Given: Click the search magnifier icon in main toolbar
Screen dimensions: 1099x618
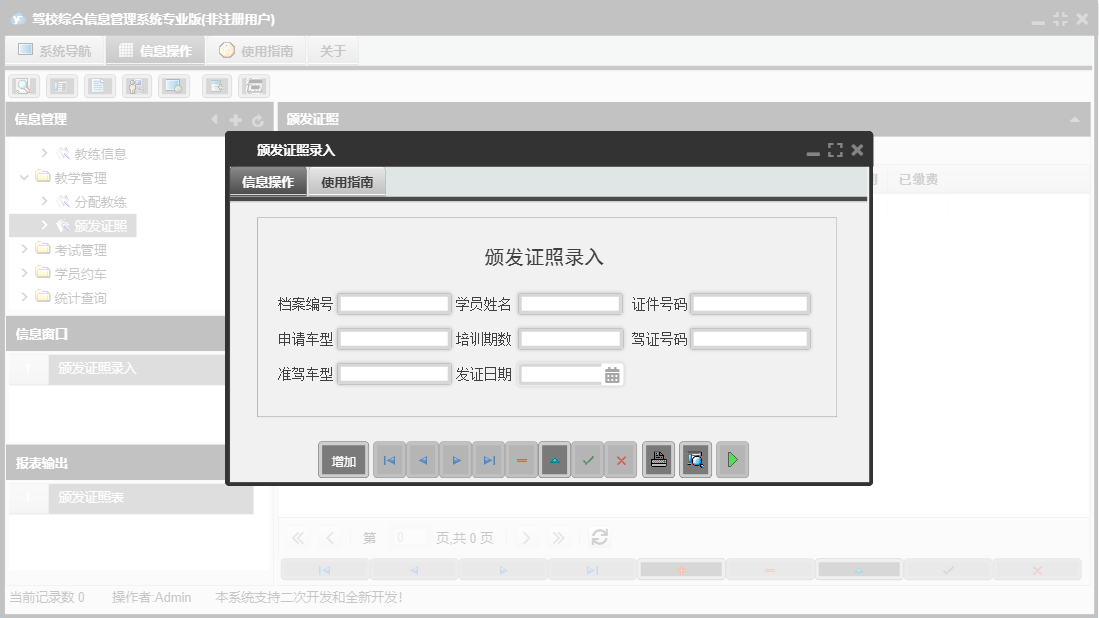Looking at the screenshot, I should point(23,86).
